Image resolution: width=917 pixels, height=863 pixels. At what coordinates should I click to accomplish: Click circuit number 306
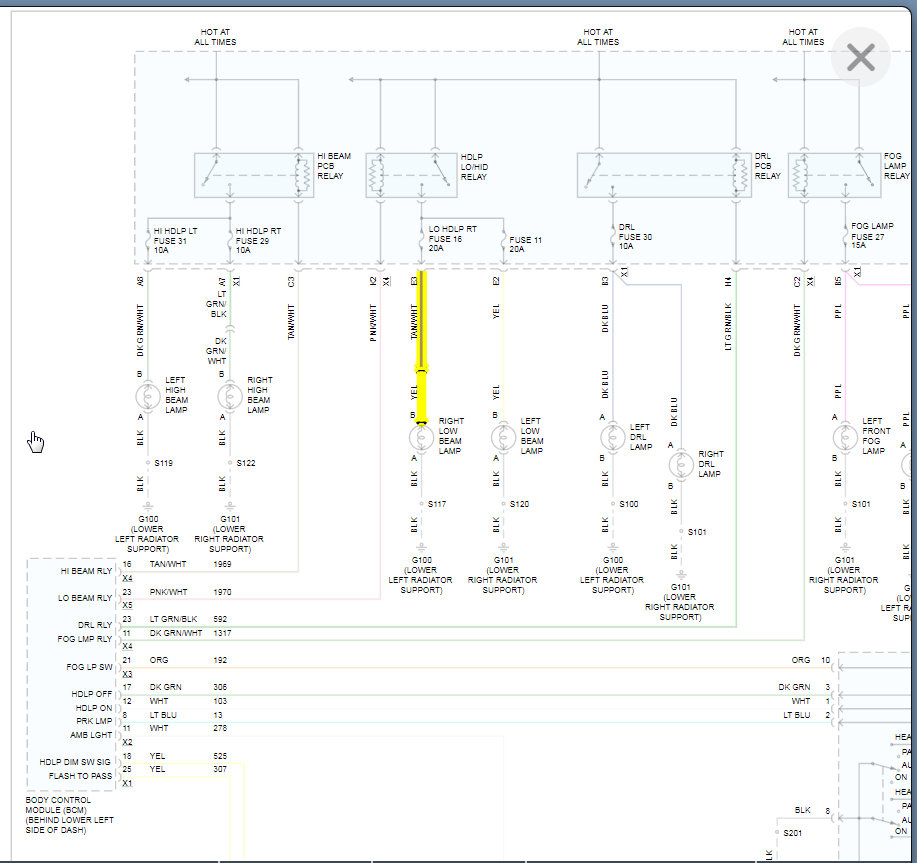pyautogui.click(x=220, y=686)
